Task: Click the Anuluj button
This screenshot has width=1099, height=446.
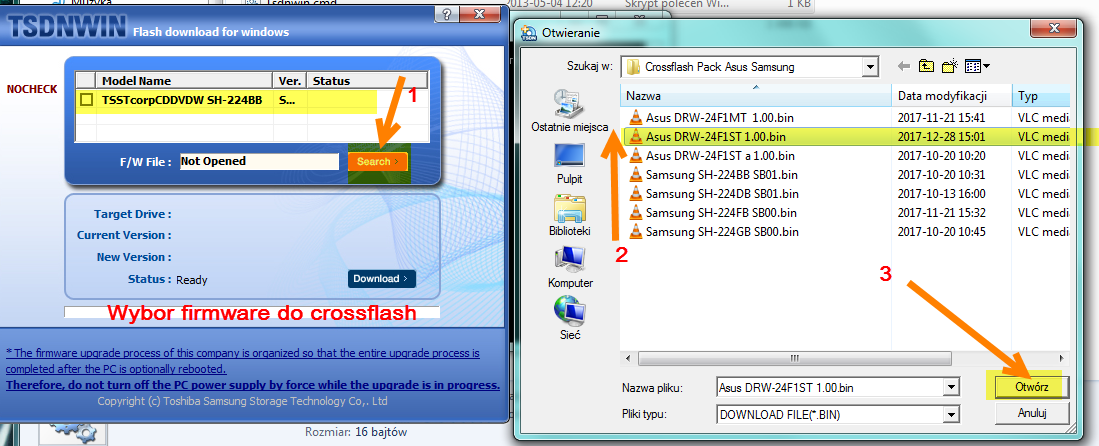Action: tap(1031, 413)
